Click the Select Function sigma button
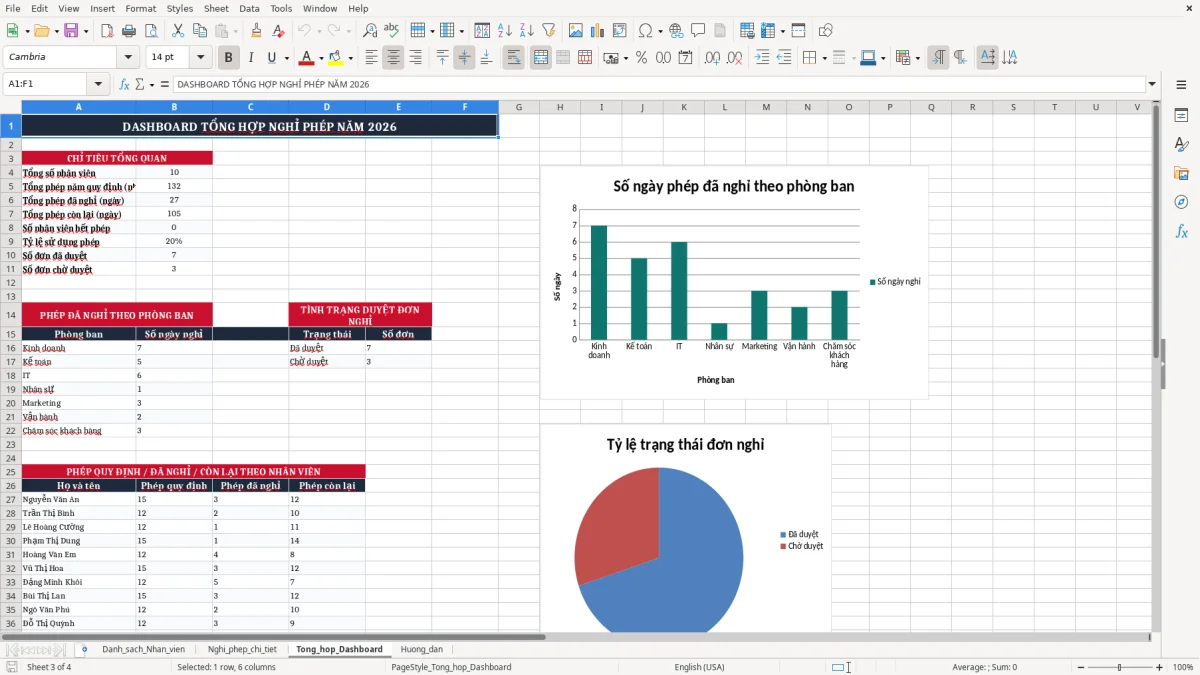 pos(140,84)
